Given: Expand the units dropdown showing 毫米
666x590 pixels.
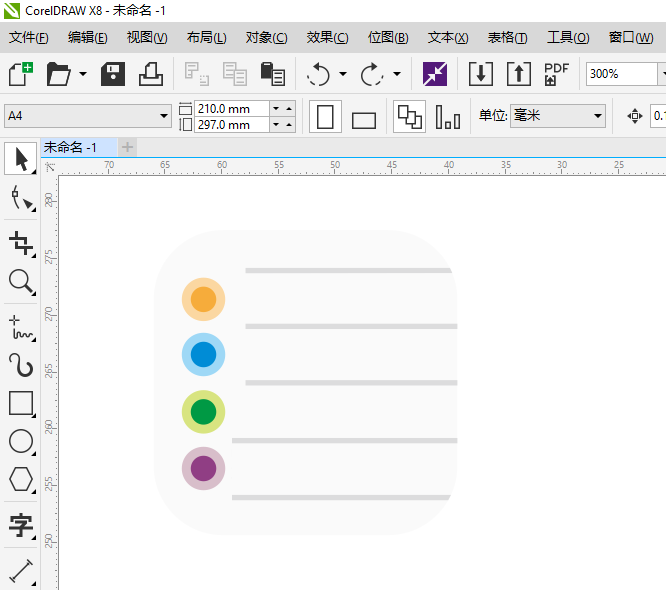Looking at the screenshot, I should 597,117.
